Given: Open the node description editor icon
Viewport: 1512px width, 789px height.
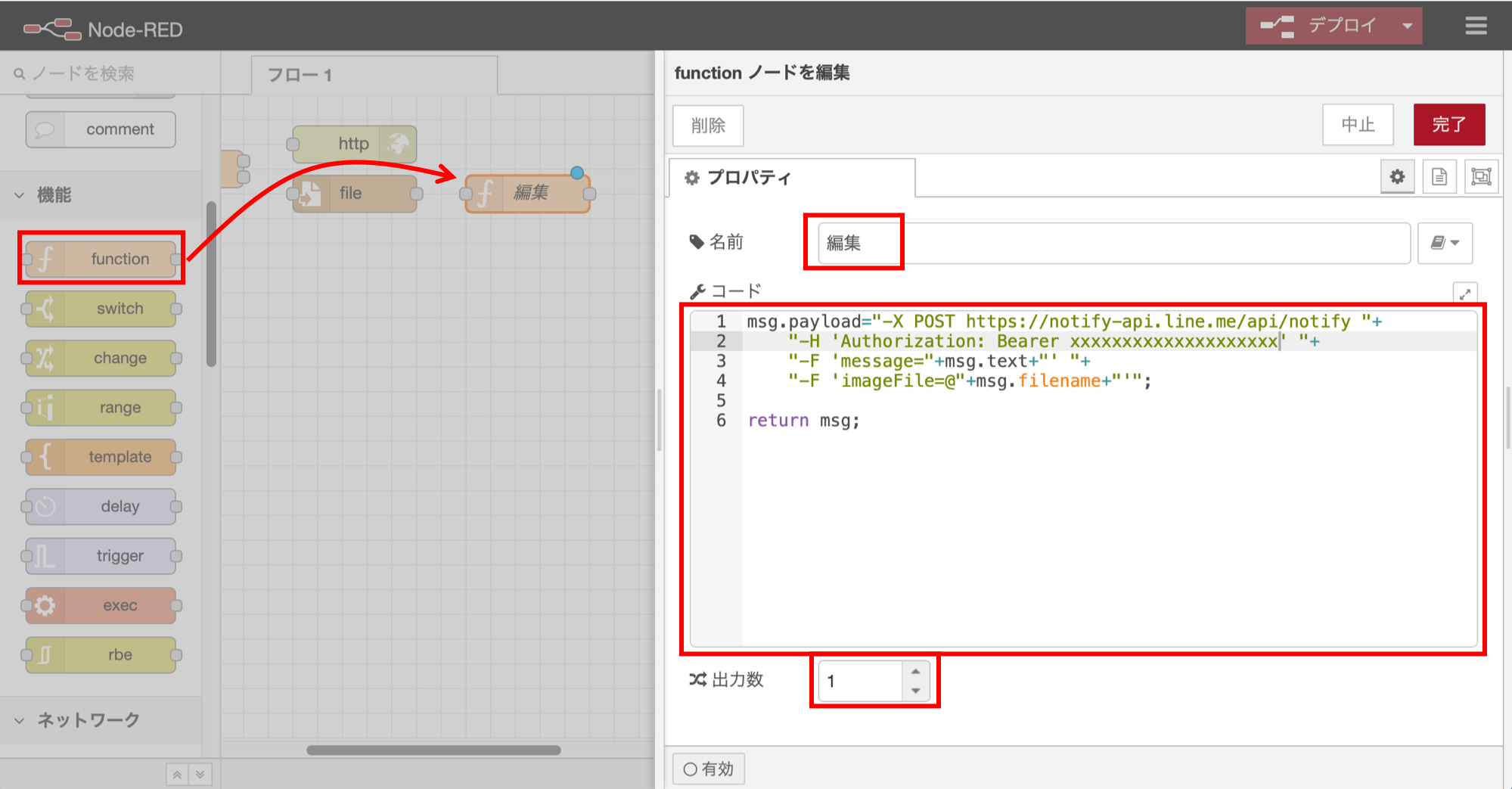Looking at the screenshot, I should 1439,176.
